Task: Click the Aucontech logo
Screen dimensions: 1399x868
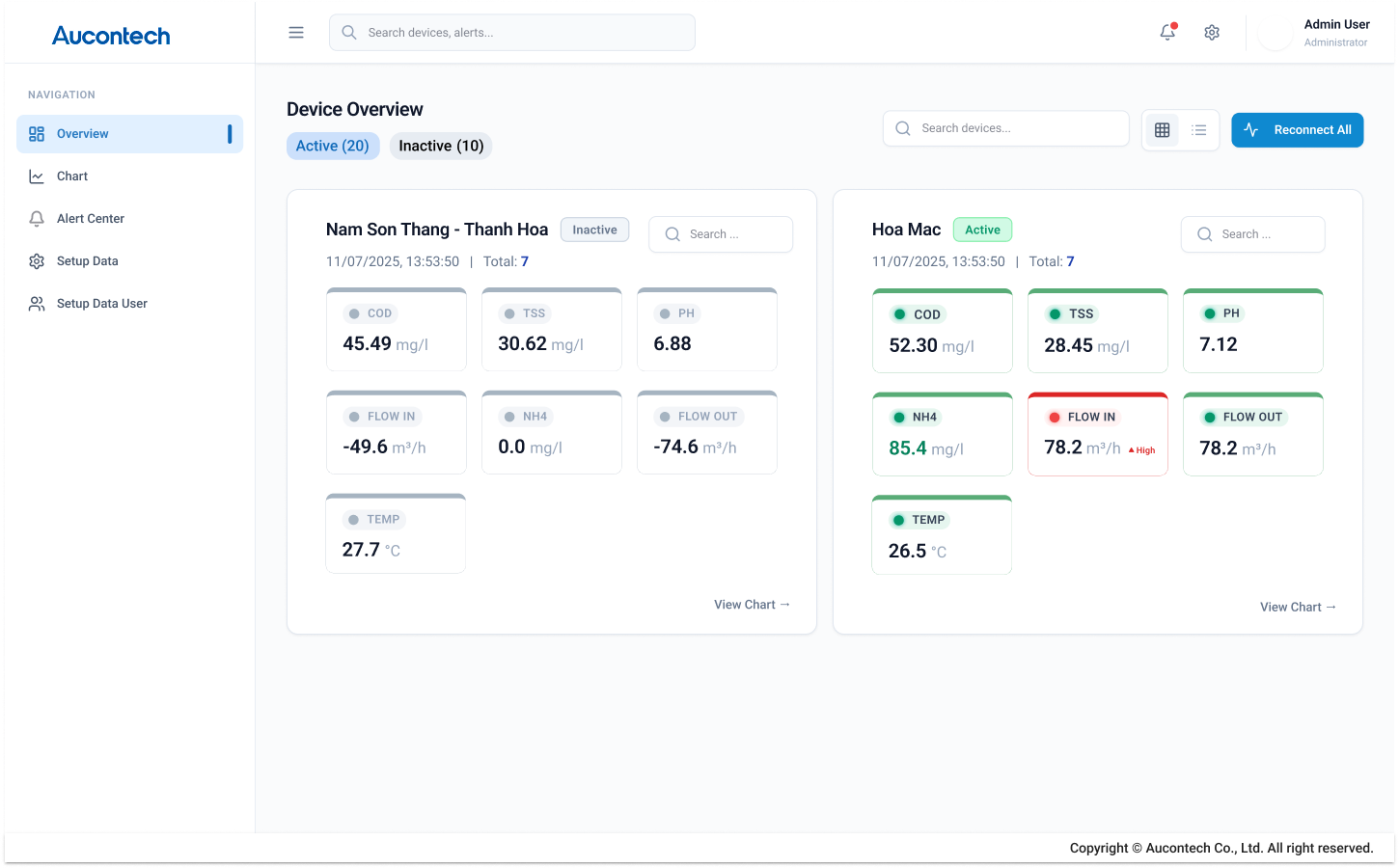Action: coord(111,36)
